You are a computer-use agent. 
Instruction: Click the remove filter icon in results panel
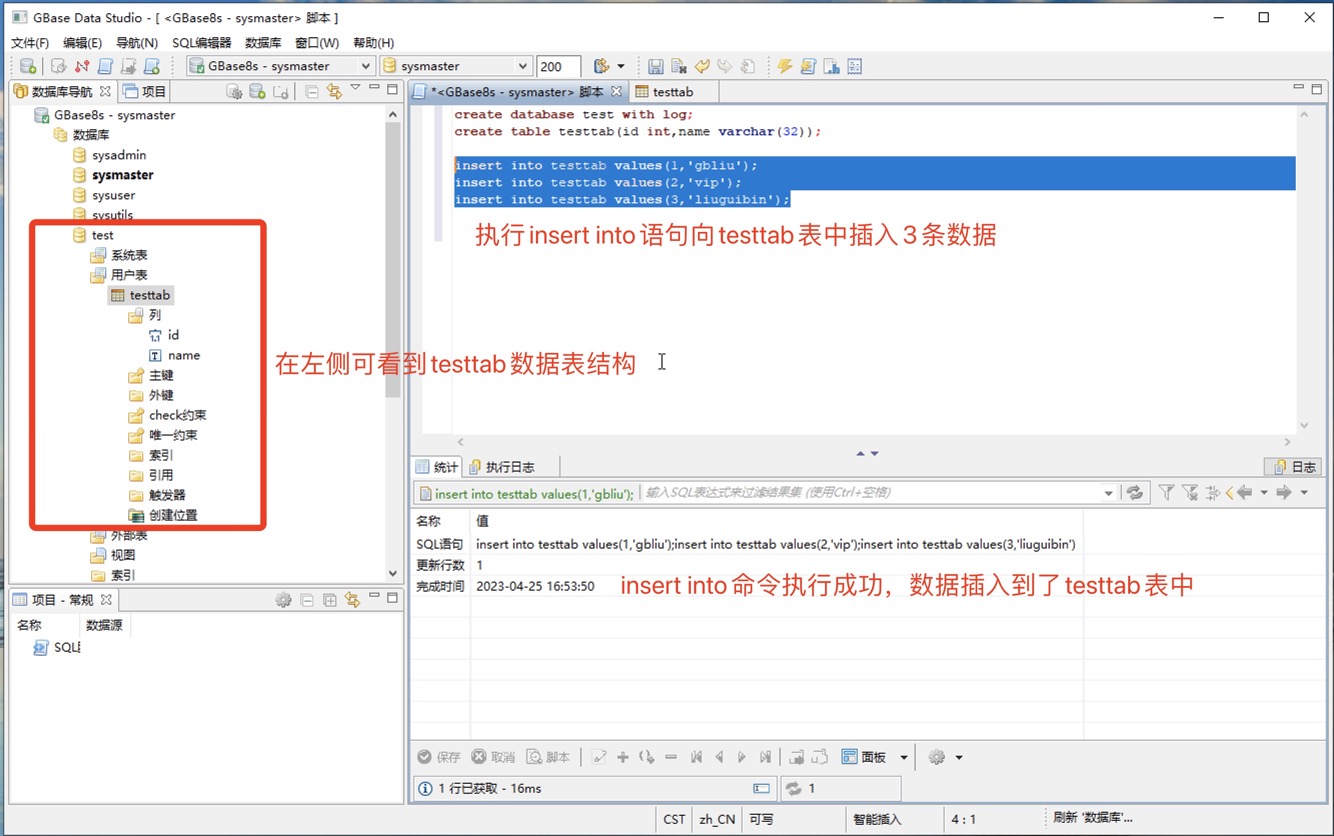1189,493
